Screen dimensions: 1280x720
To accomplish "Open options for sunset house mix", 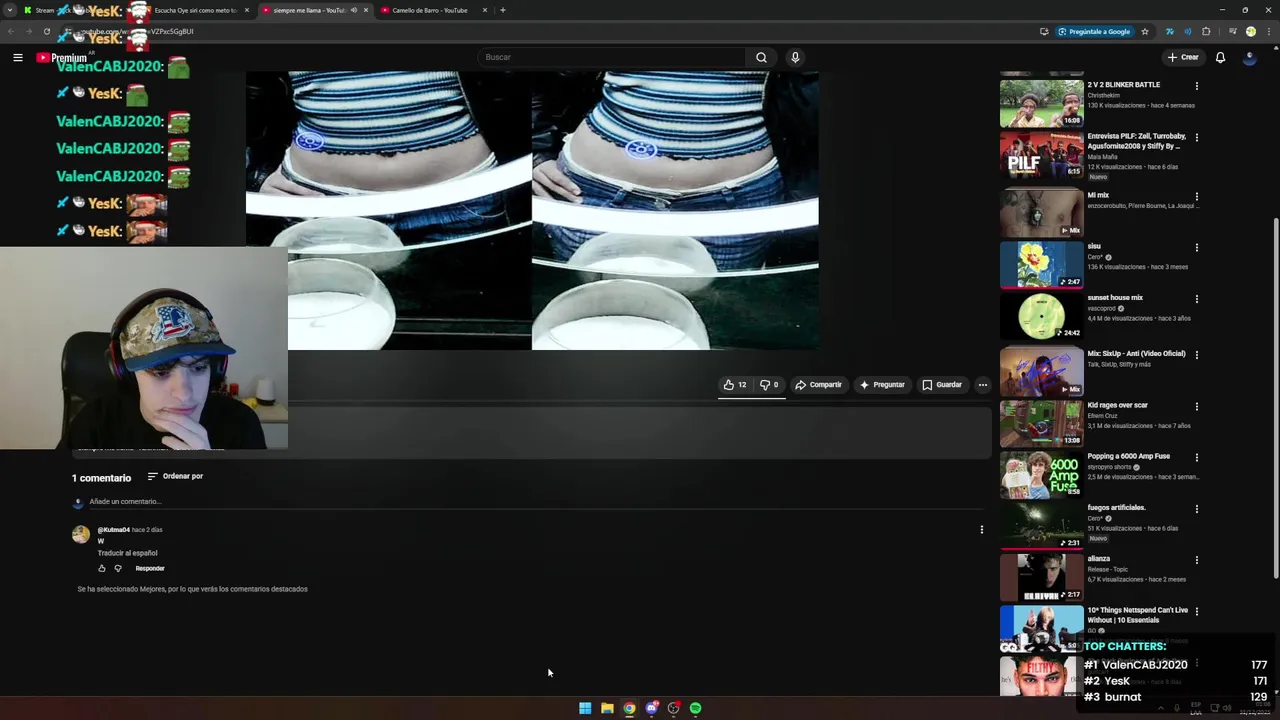I will point(1196,299).
